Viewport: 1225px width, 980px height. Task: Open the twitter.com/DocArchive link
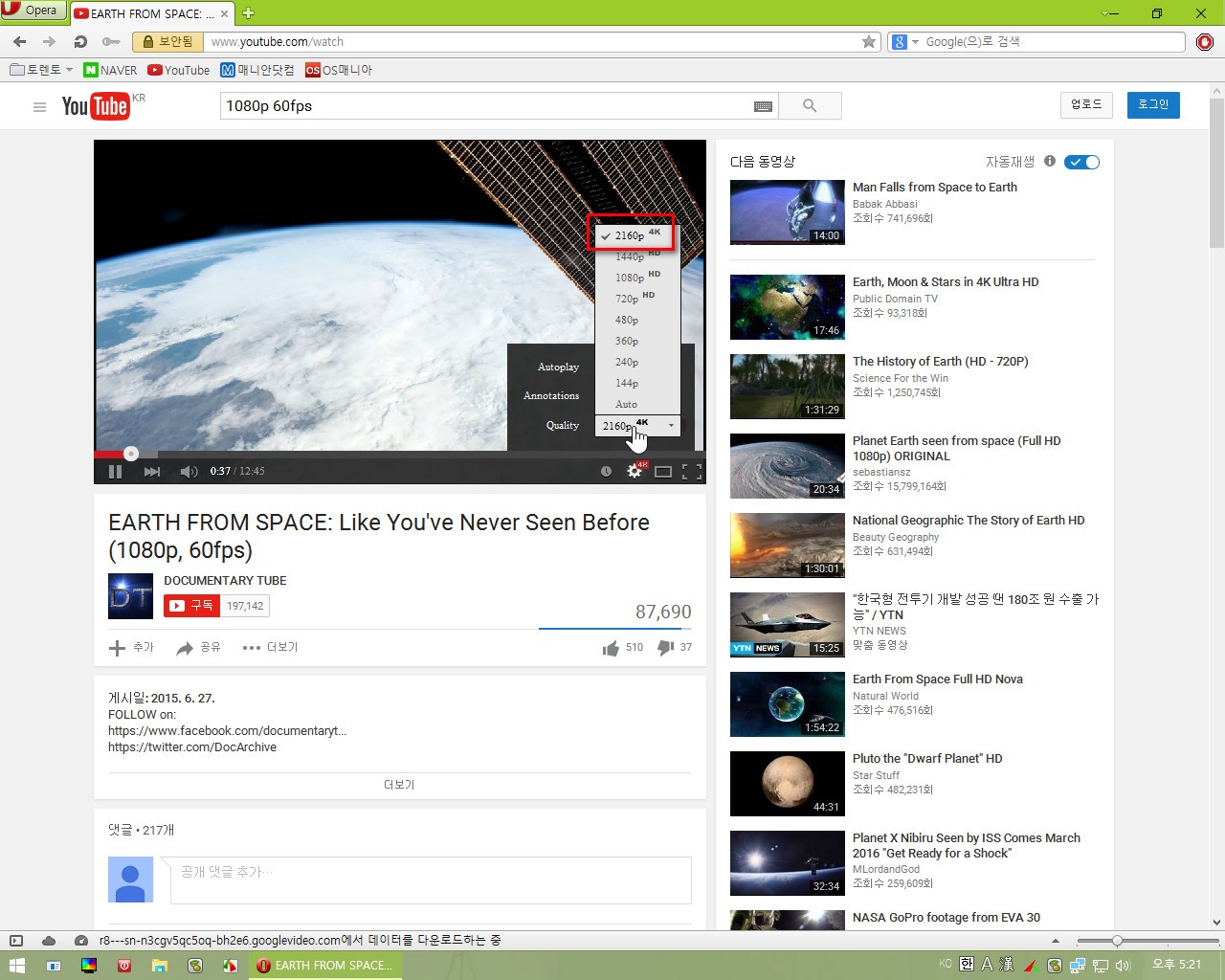[x=192, y=747]
